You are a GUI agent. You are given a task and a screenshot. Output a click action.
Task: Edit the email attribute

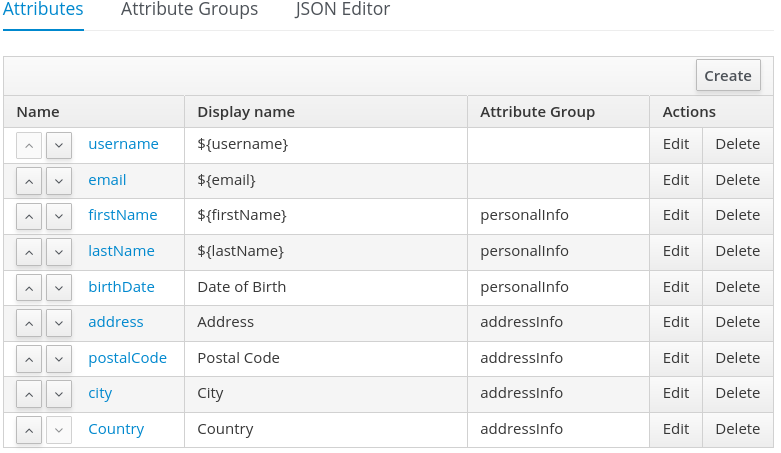coord(676,180)
